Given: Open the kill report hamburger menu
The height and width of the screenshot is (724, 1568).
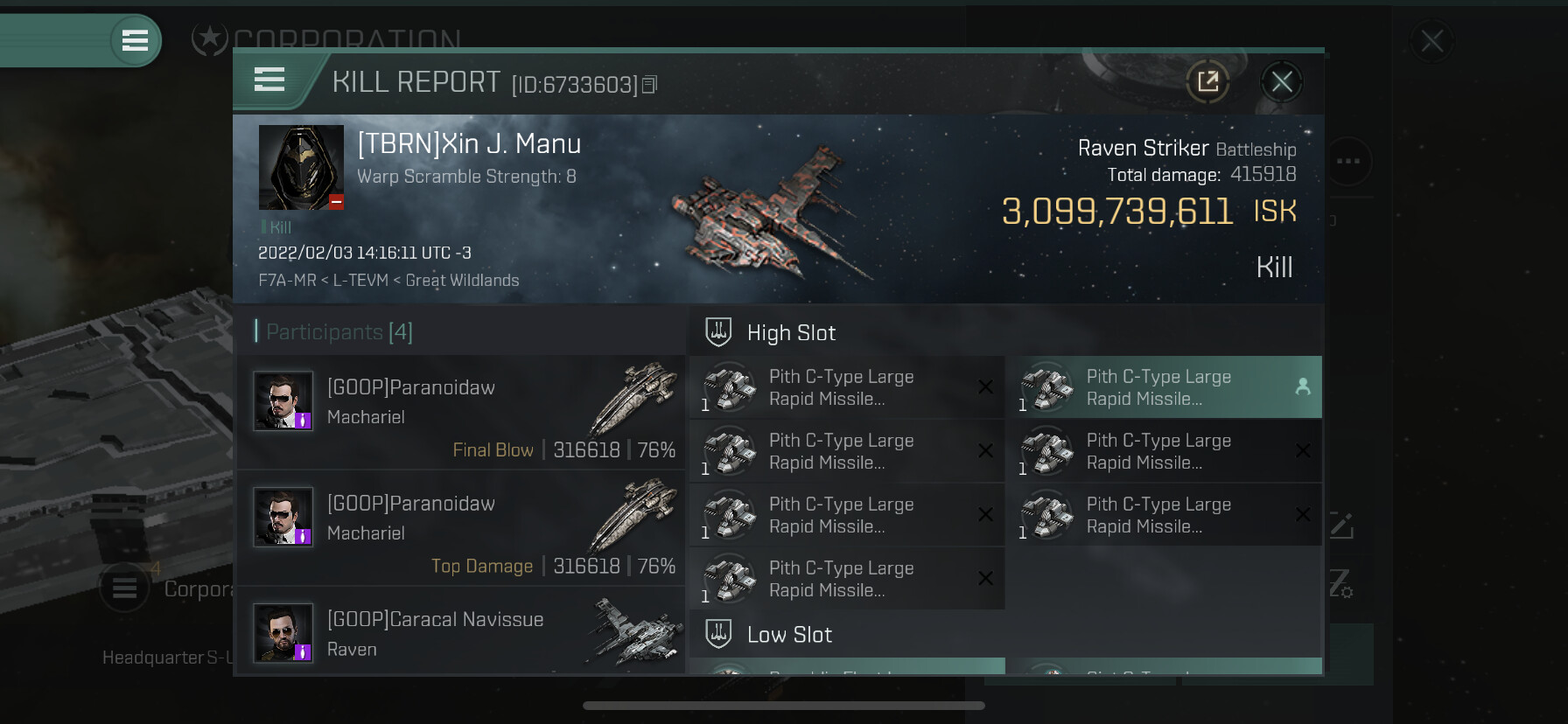Looking at the screenshot, I should (269, 80).
